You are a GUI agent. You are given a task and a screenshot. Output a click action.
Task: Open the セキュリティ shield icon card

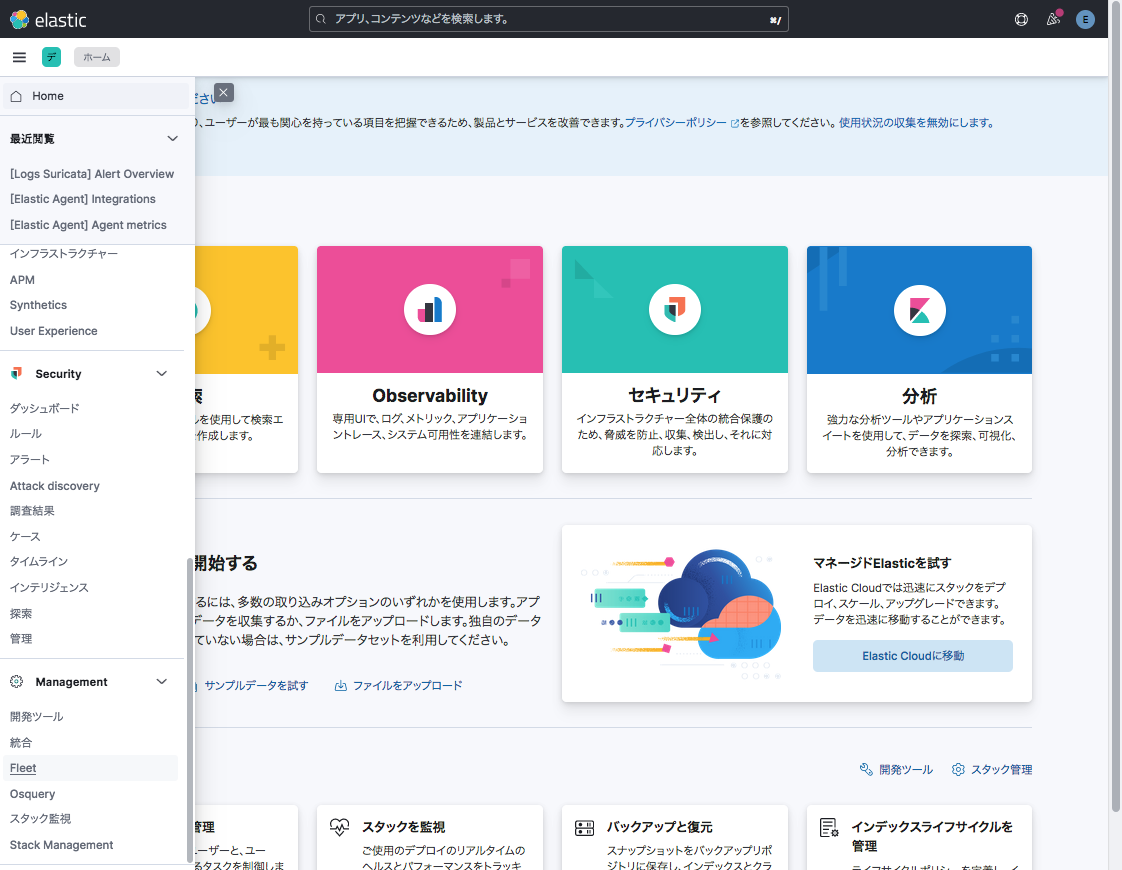(x=674, y=310)
